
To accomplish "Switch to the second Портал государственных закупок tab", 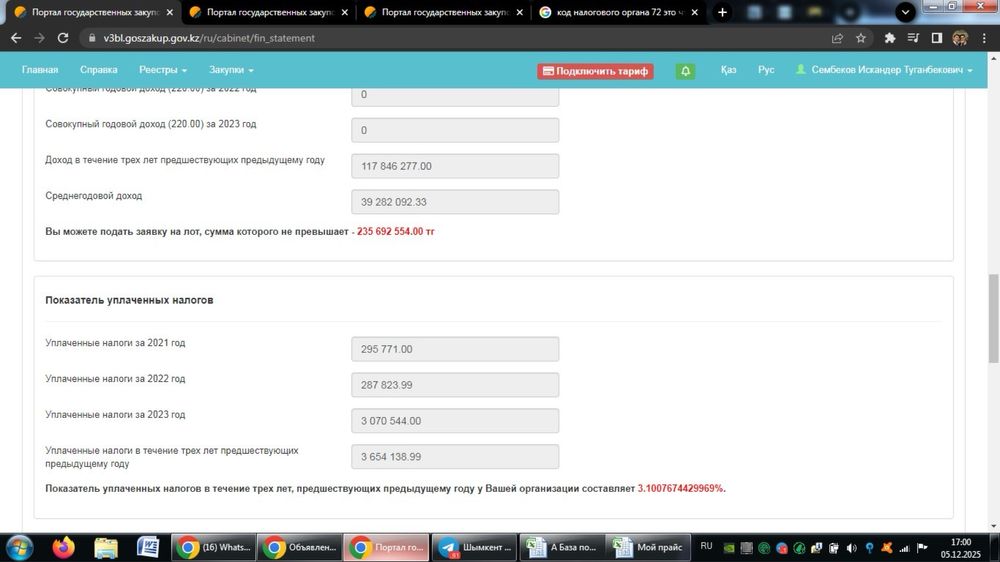I will (x=268, y=12).
